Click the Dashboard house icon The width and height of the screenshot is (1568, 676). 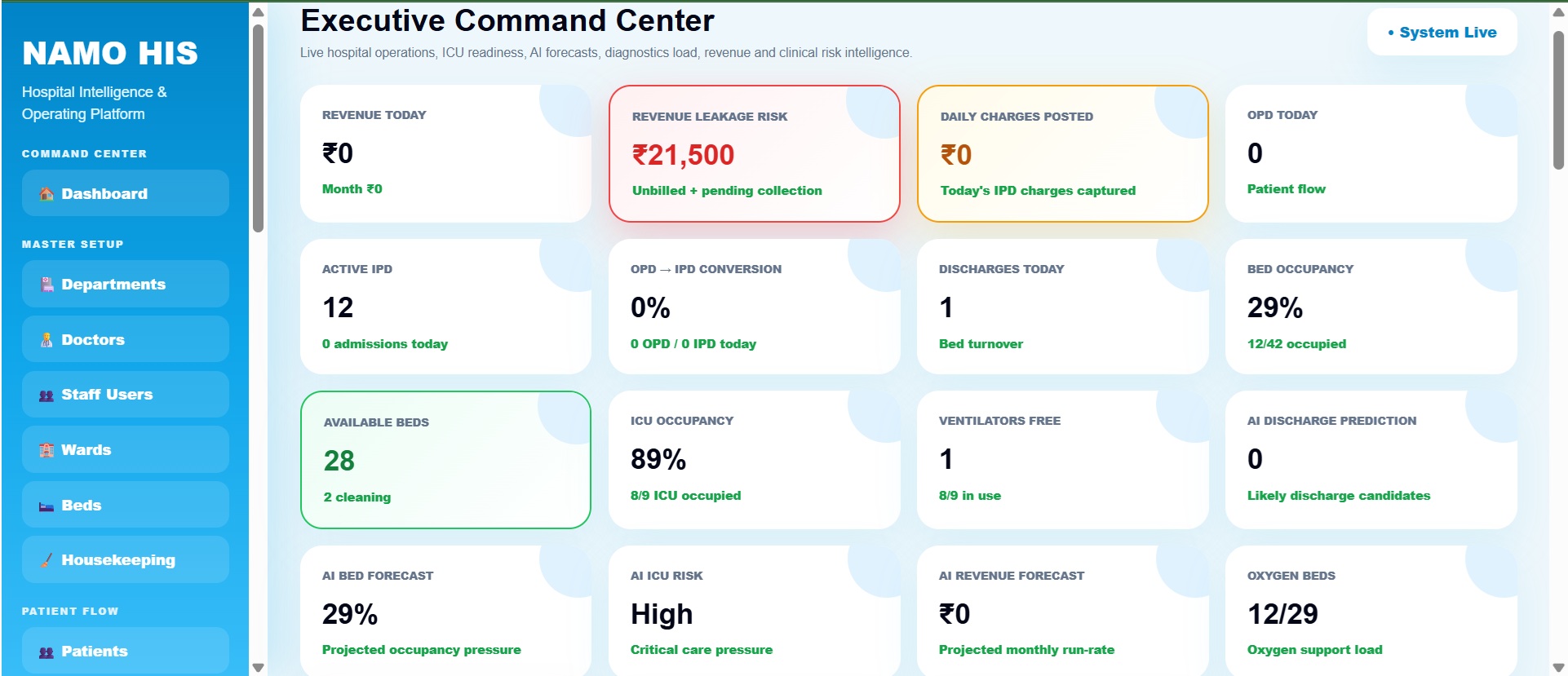pyautogui.click(x=47, y=194)
